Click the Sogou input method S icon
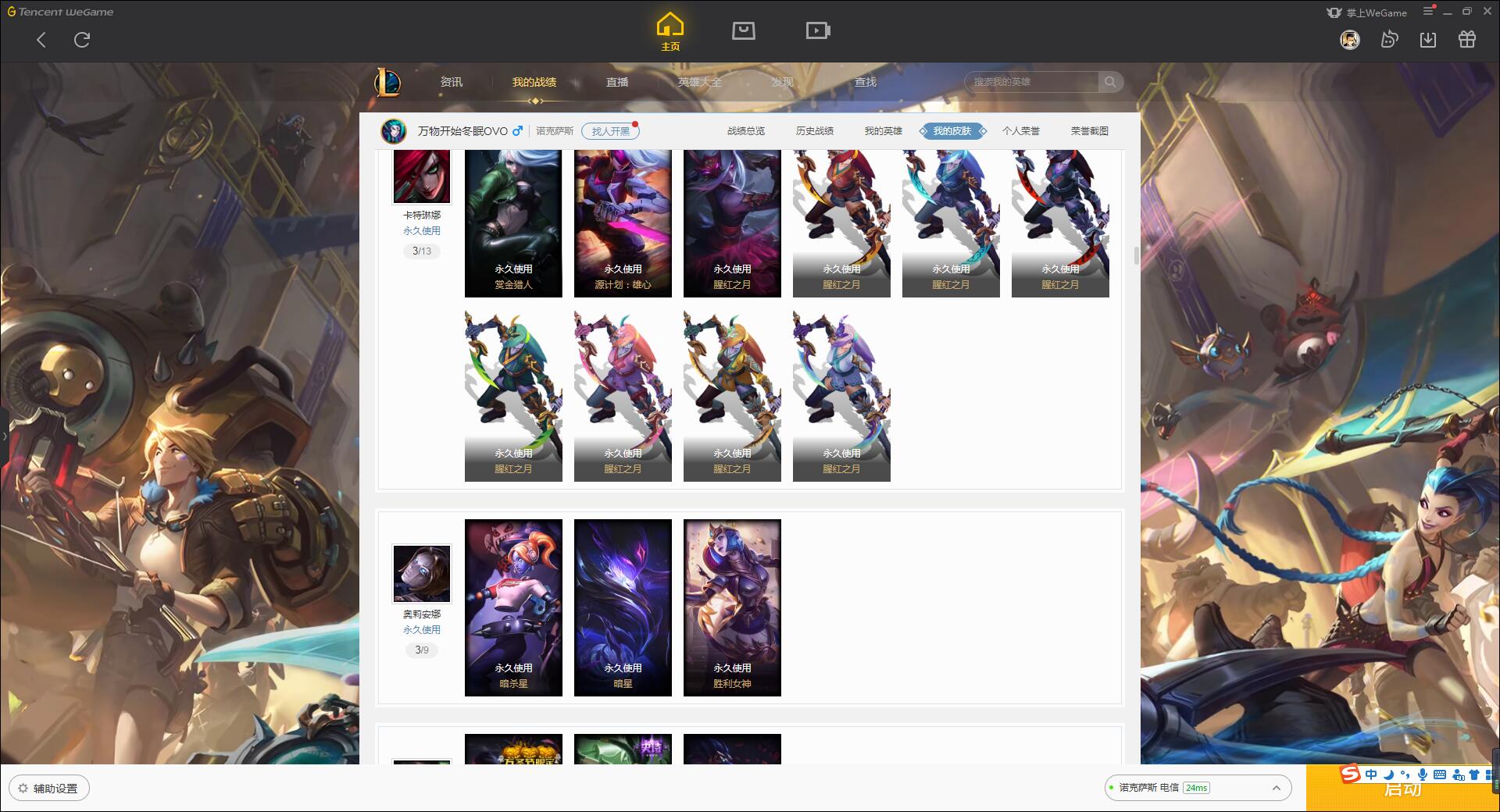The image size is (1500, 812). 1350,774
